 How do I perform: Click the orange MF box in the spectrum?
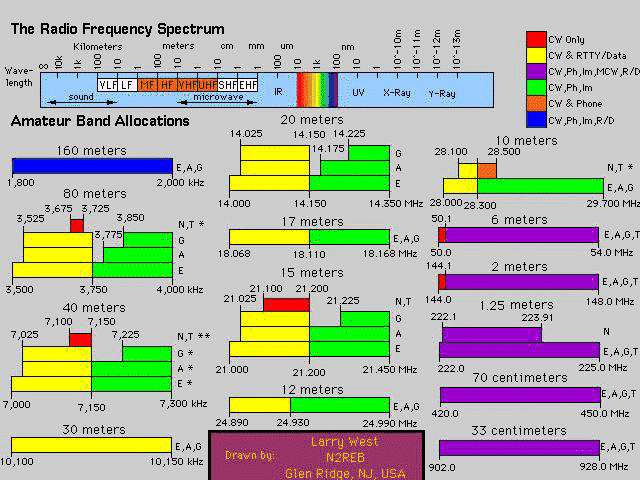(x=147, y=85)
